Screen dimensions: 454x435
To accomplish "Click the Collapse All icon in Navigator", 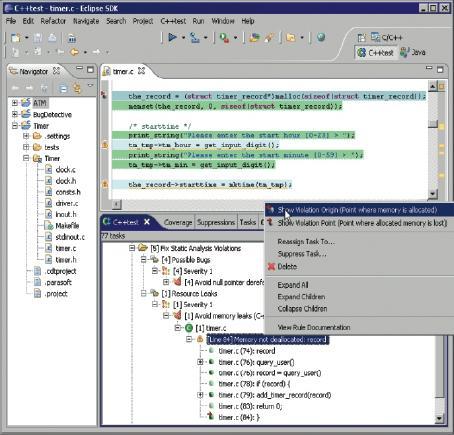I will pyautogui.click(x=63, y=88).
